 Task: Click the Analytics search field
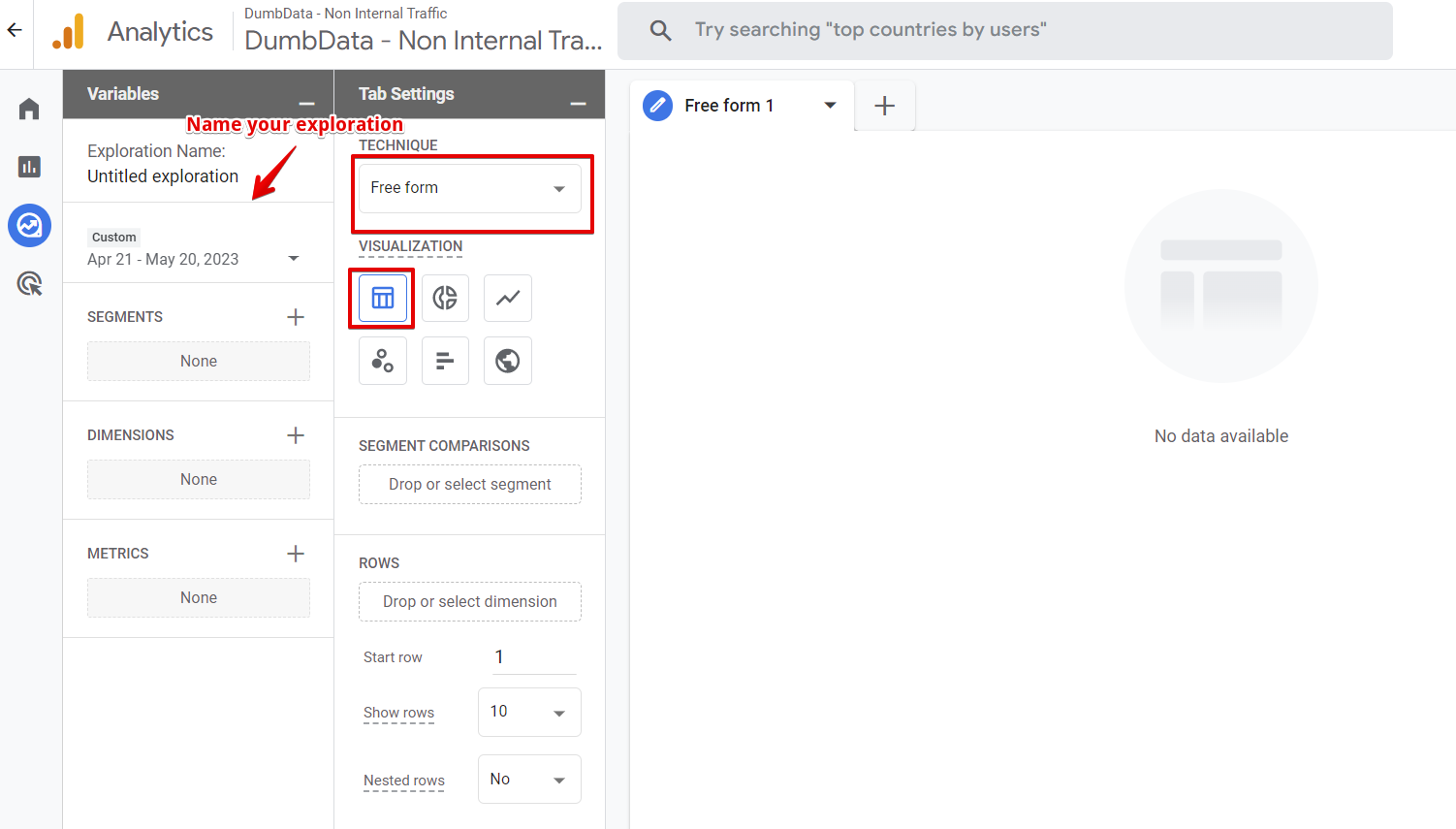[x=1004, y=30]
